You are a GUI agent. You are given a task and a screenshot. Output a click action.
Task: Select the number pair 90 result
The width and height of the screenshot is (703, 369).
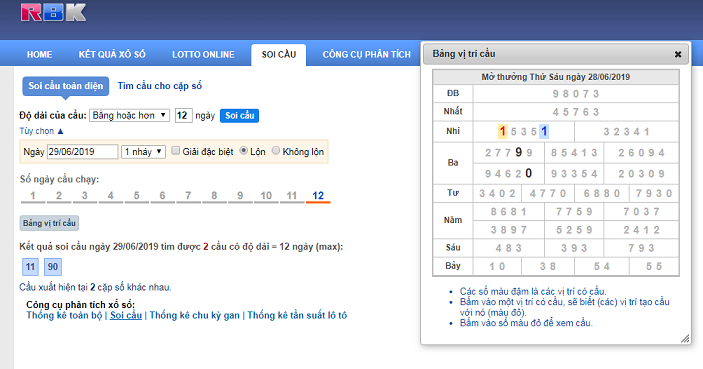click(53, 267)
